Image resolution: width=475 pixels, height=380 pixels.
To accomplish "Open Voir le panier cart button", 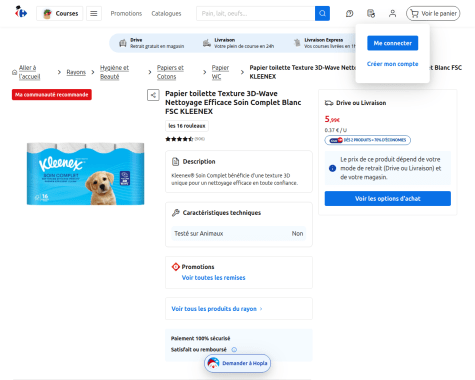I will 433,13.
